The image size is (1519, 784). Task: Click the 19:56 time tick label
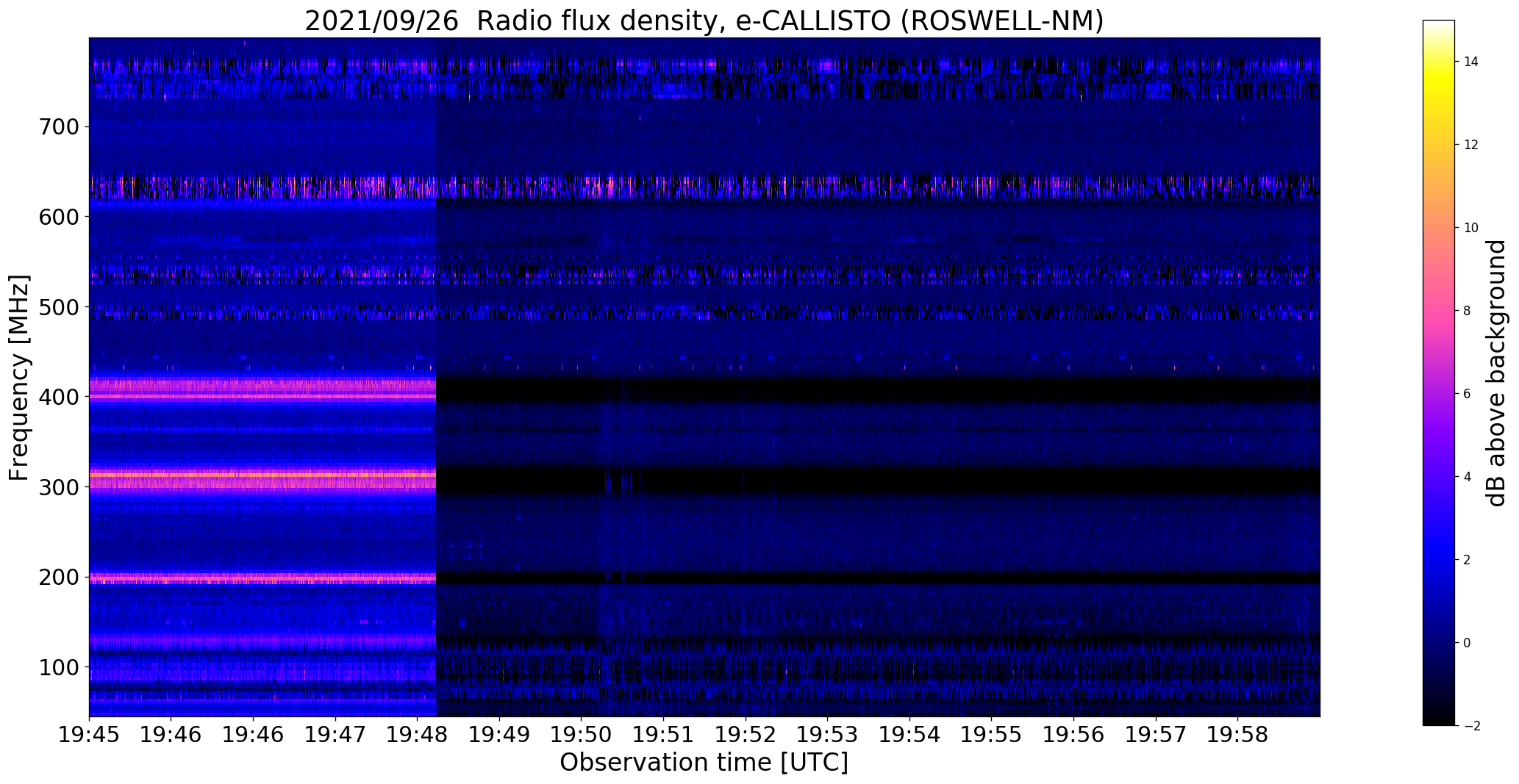(1073, 734)
